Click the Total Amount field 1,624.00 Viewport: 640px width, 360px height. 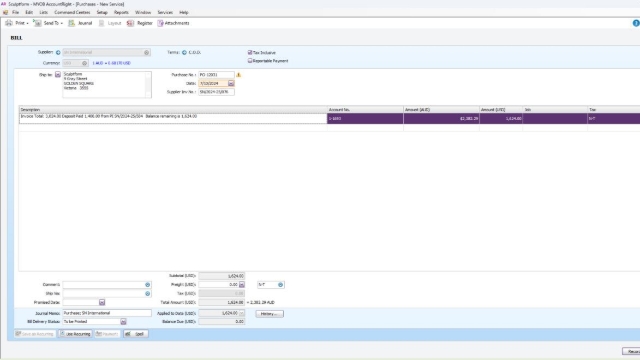(222, 302)
